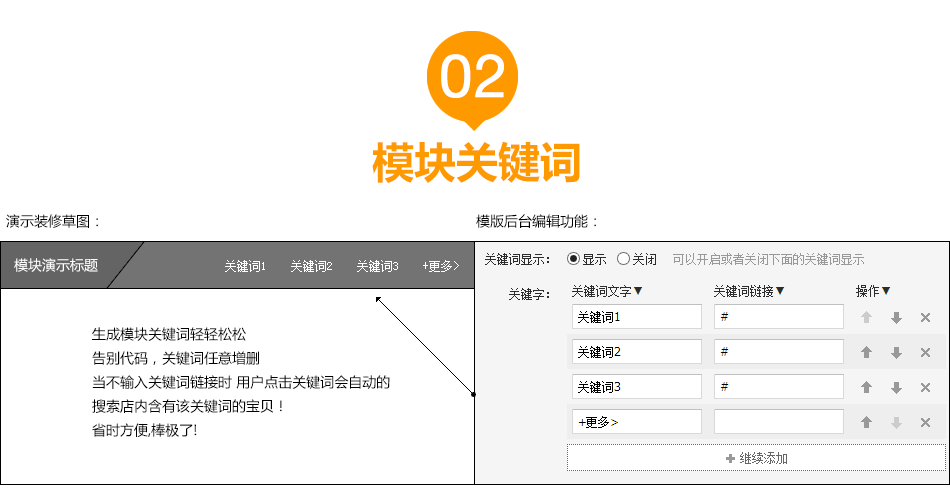Select the 关闭 radio button
Screen dimensions: 950x500
(623, 259)
